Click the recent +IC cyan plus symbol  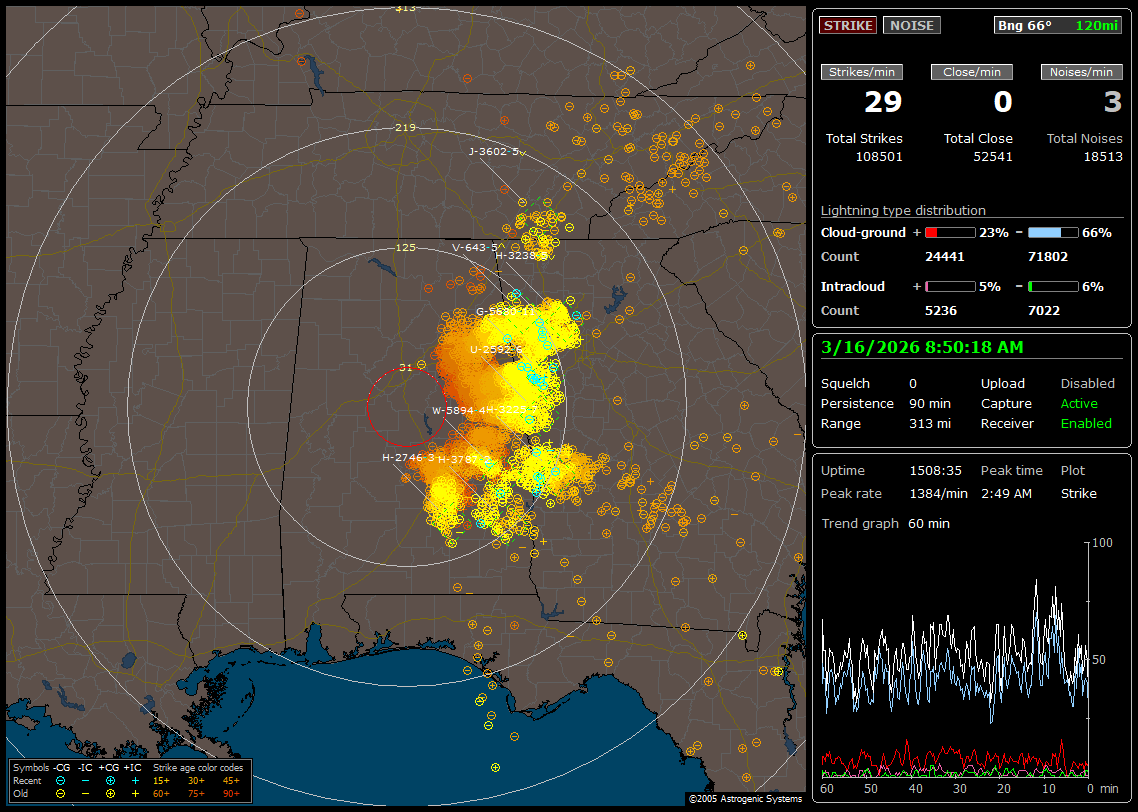click(135, 780)
